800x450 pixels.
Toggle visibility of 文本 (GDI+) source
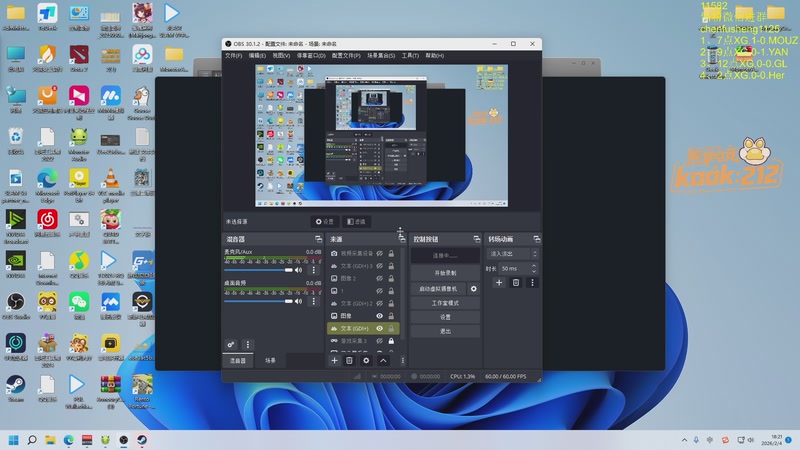pyautogui.click(x=379, y=328)
